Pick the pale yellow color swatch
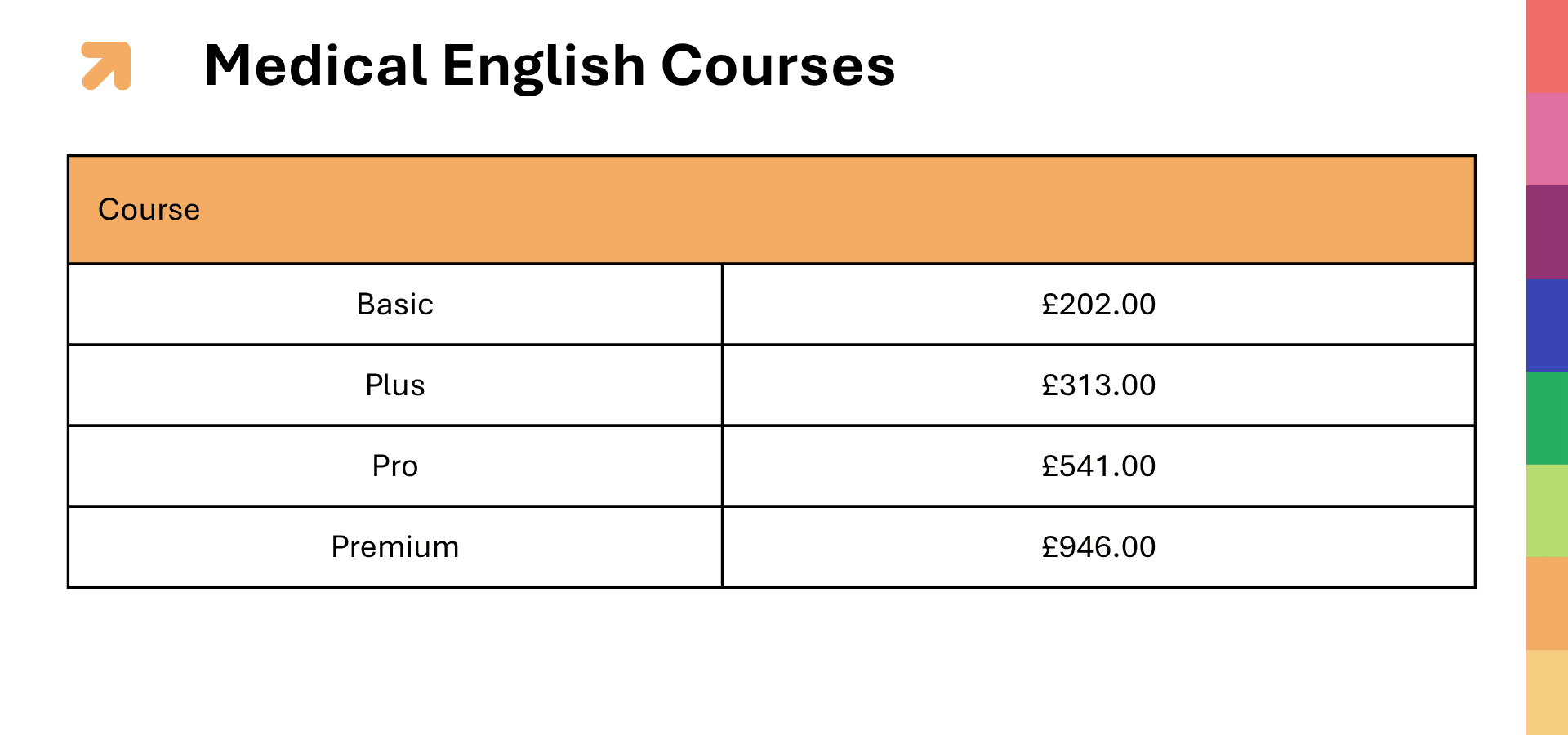Screen dimensions: 1568x735 (x=1547, y=693)
